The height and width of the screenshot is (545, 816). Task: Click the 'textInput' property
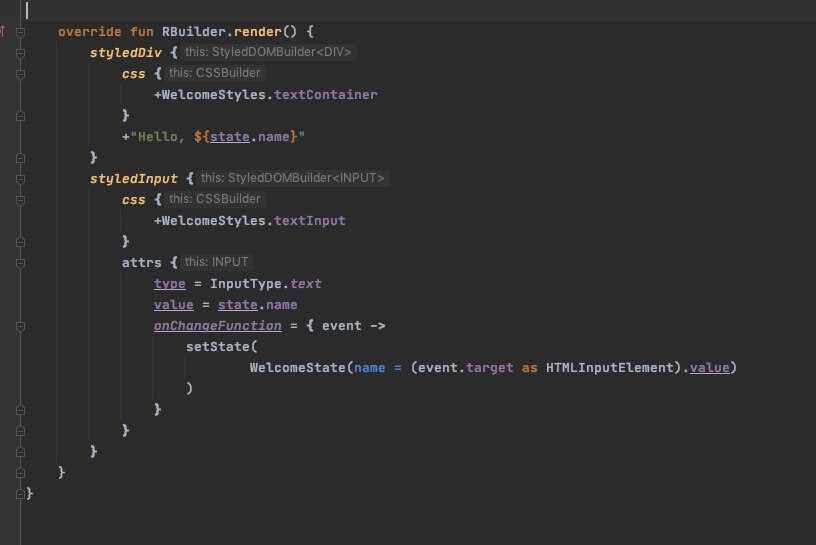[x=310, y=221]
